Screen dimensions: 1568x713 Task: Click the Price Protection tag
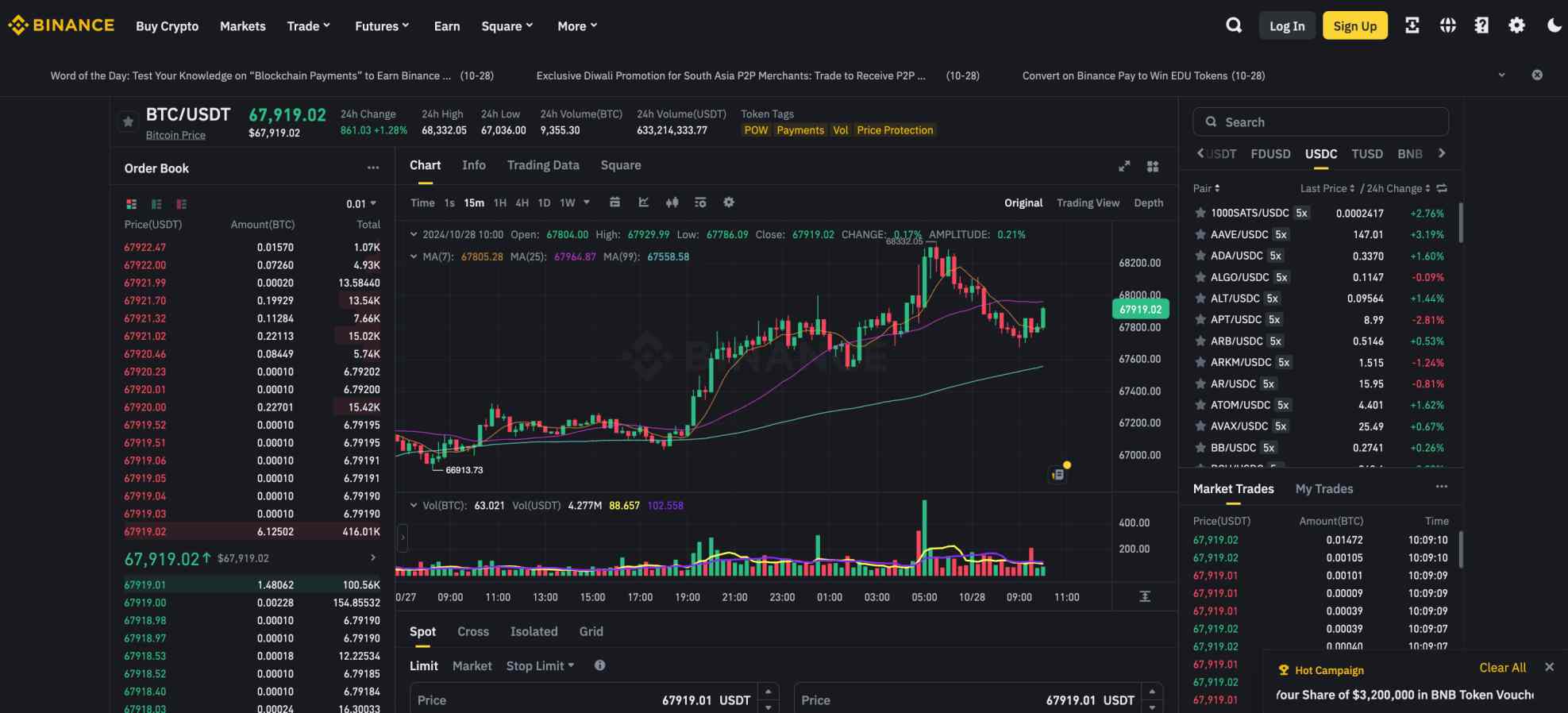pyautogui.click(x=895, y=130)
